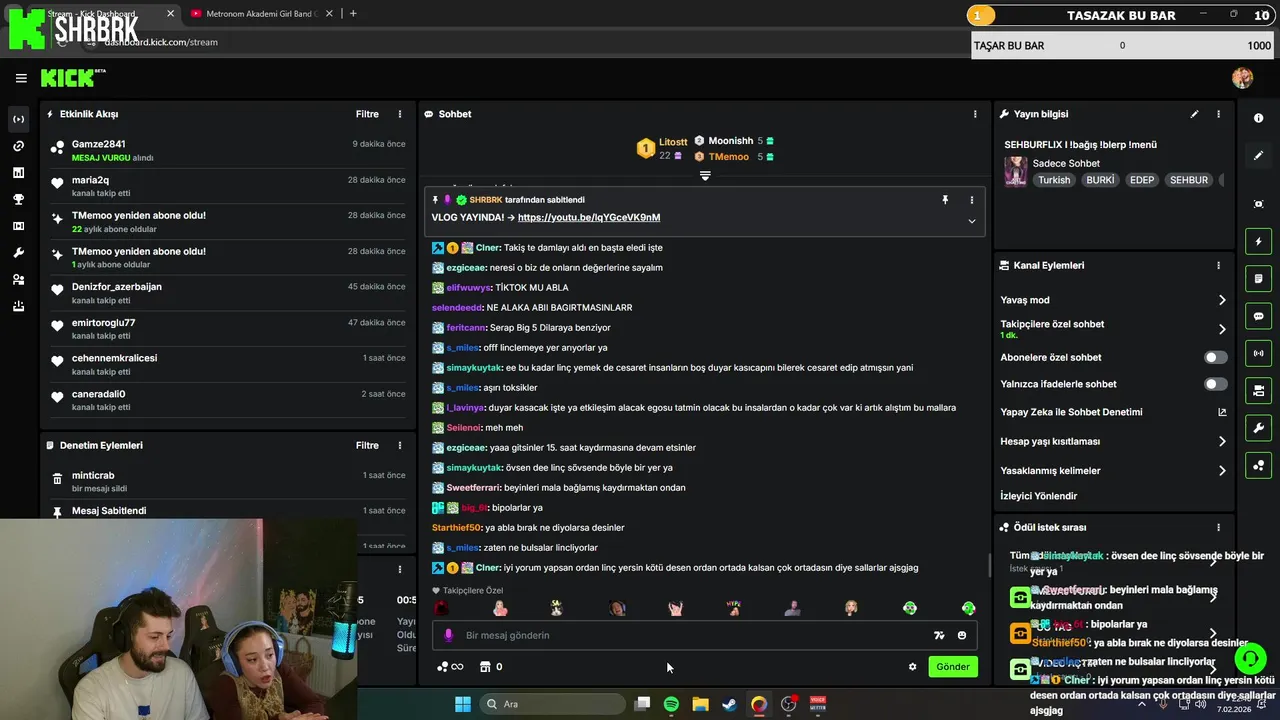
Task: Open pinned message three-dot options
Action: (x=971, y=200)
